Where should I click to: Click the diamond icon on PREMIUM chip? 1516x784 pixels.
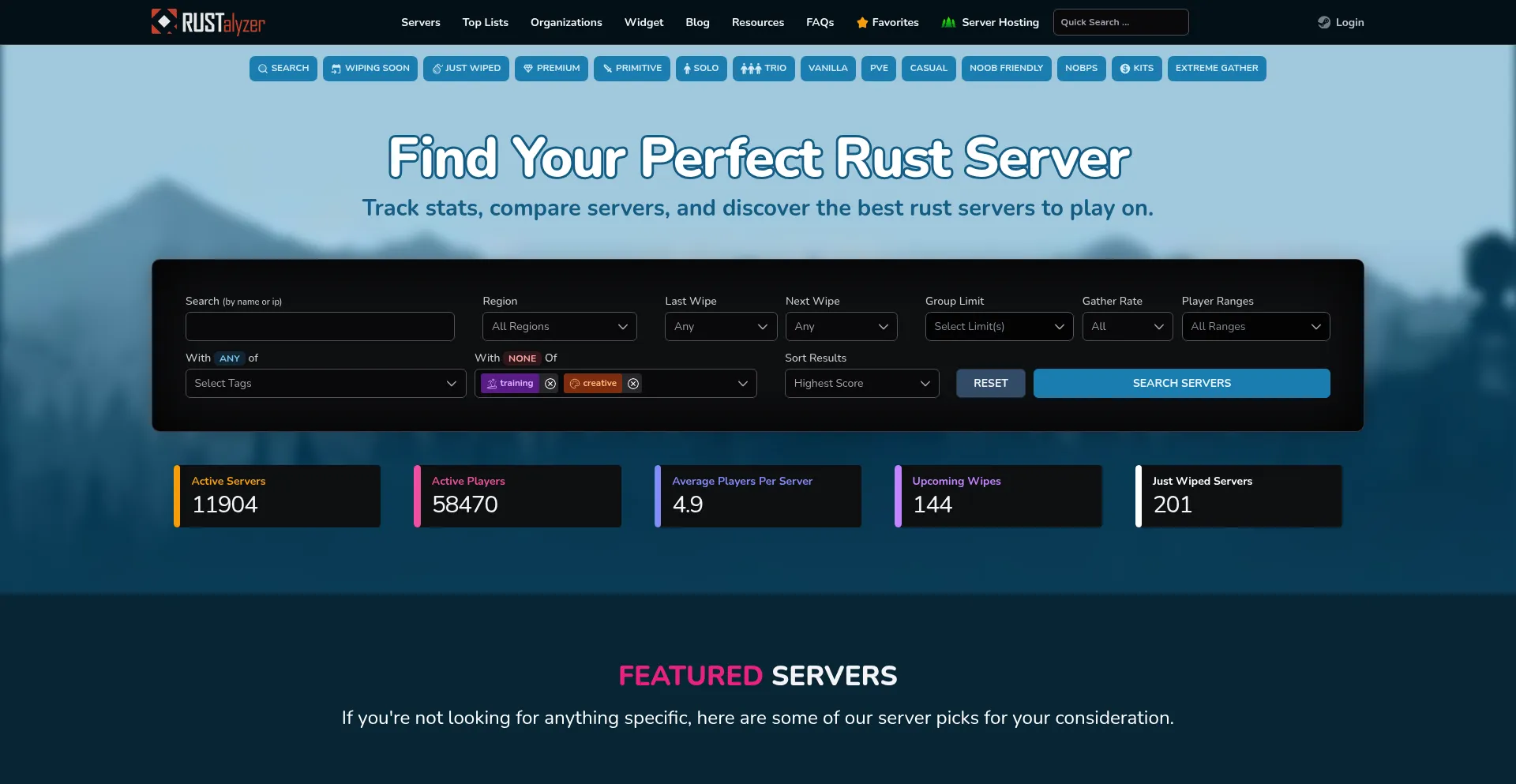click(x=528, y=69)
